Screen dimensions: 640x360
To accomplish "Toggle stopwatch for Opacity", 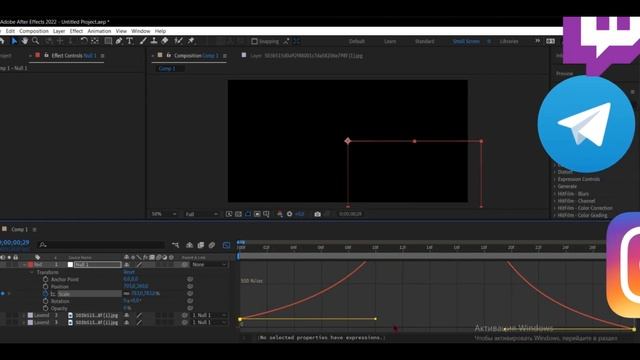I will pyautogui.click(x=45, y=308).
